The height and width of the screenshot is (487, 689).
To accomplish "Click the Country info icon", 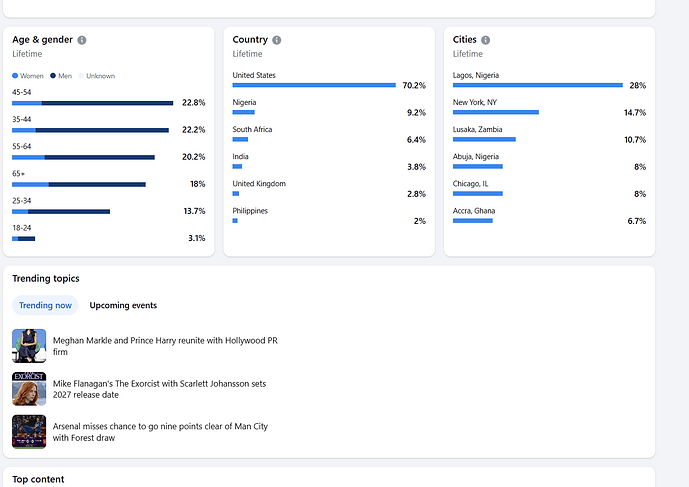I will click(277, 40).
